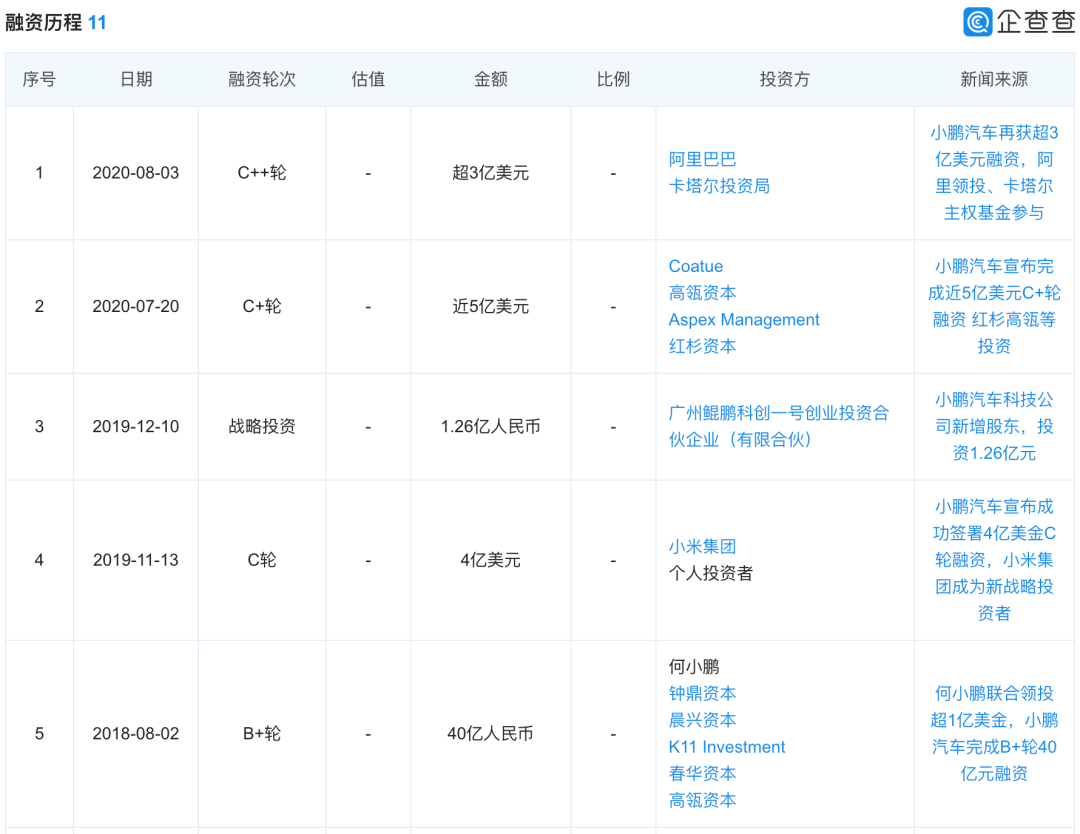Image resolution: width=1080 pixels, height=834 pixels.
Task: Open investor link 卡塔尔投资局
Action: pyautogui.click(x=719, y=186)
